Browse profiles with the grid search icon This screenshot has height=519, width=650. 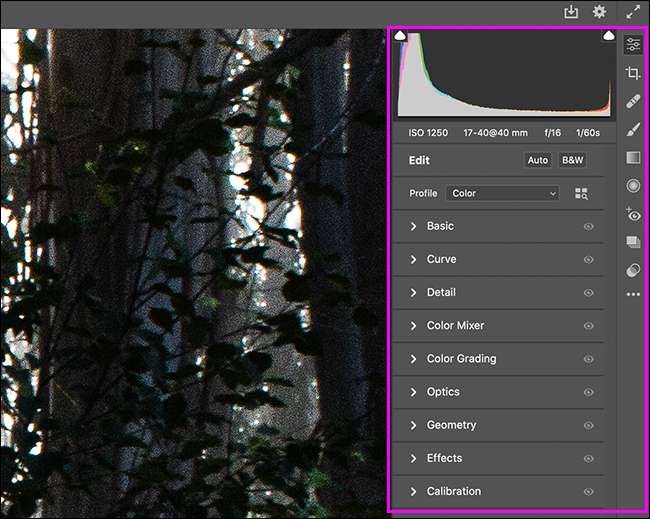click(x=582, y=194)
